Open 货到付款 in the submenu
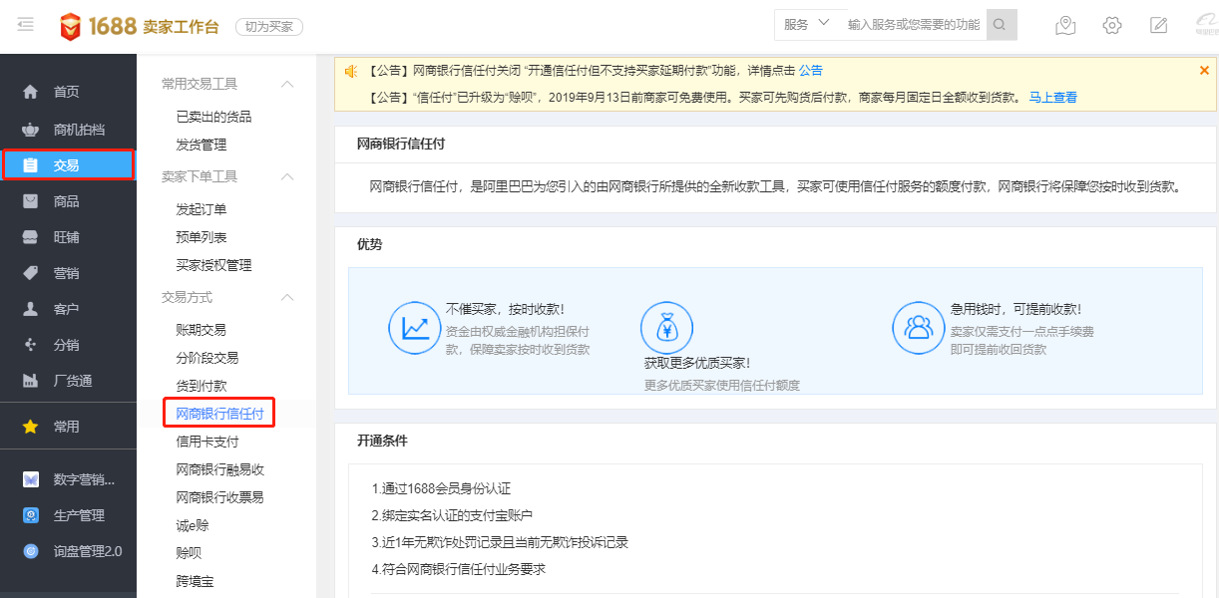This screenshot has width=1219, height=598. 201,386
